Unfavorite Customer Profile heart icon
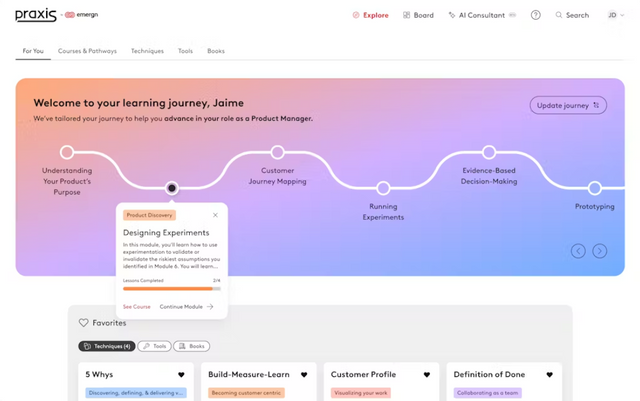 coord(427,375)
